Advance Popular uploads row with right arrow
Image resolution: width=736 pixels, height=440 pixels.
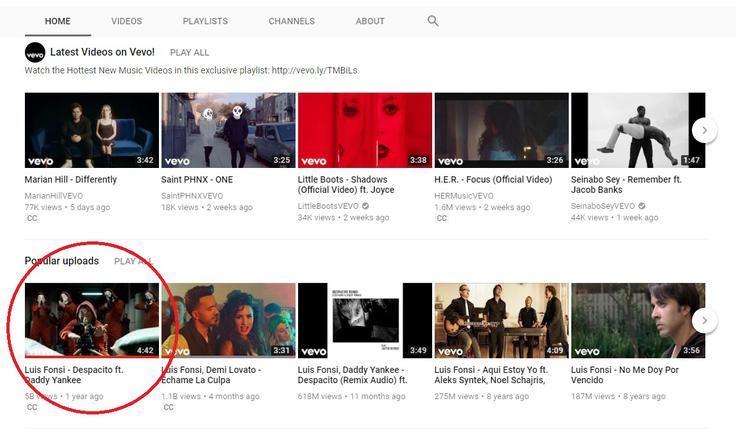pyautogui.click(x=704, y=320)
